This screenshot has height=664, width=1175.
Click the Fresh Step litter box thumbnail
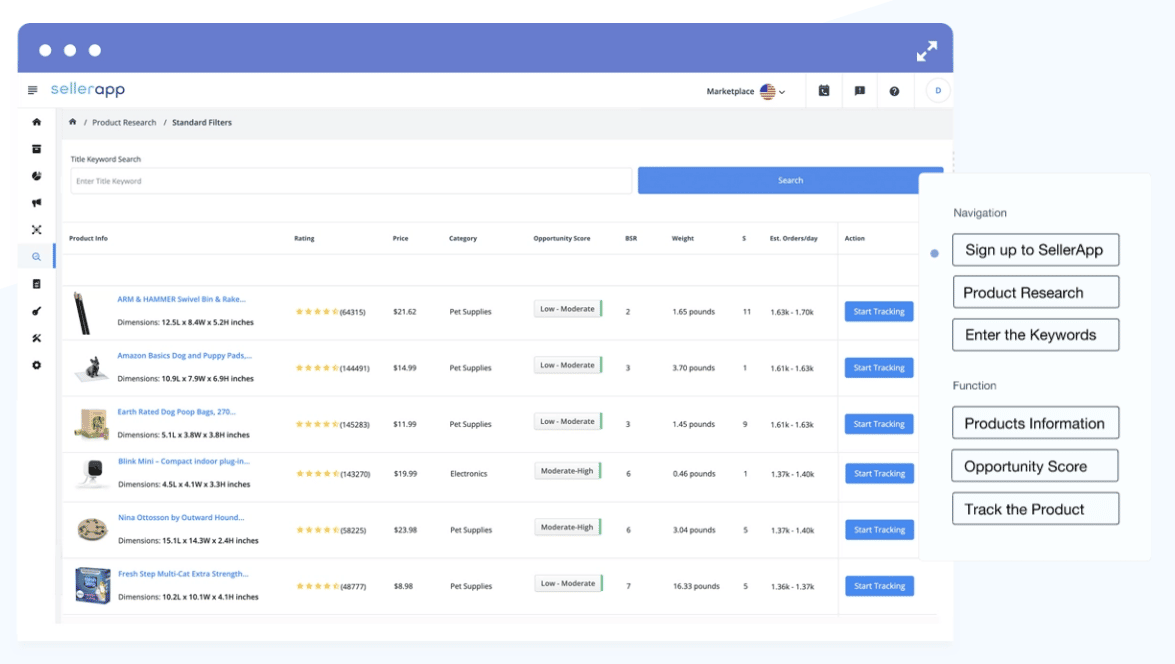click(92, 585)
